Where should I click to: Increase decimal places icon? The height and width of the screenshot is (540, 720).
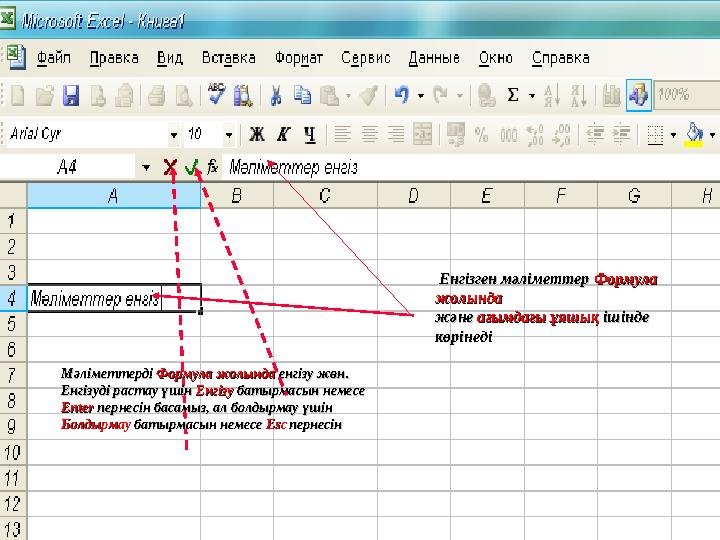[535, 135]
